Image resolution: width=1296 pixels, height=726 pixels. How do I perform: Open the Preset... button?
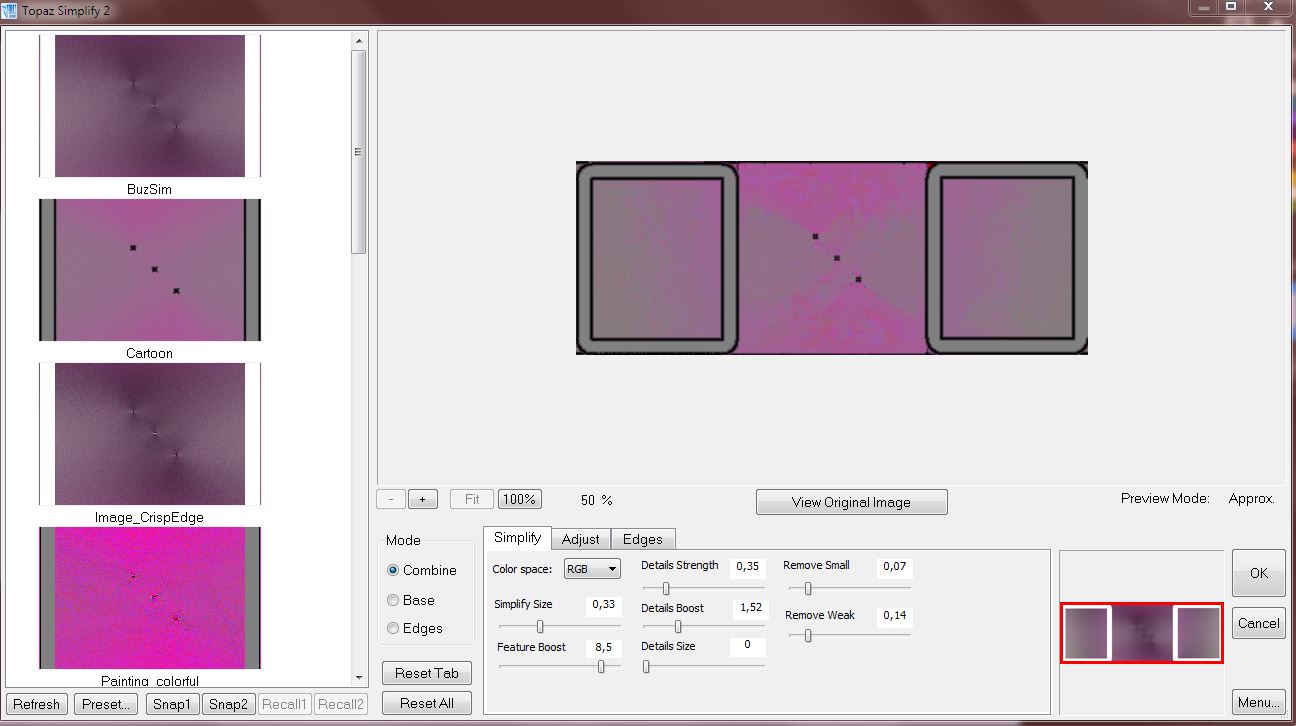(107, 704)
